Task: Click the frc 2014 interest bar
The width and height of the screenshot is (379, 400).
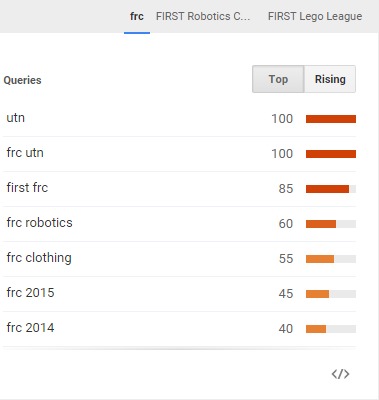Action: [331, 329]
